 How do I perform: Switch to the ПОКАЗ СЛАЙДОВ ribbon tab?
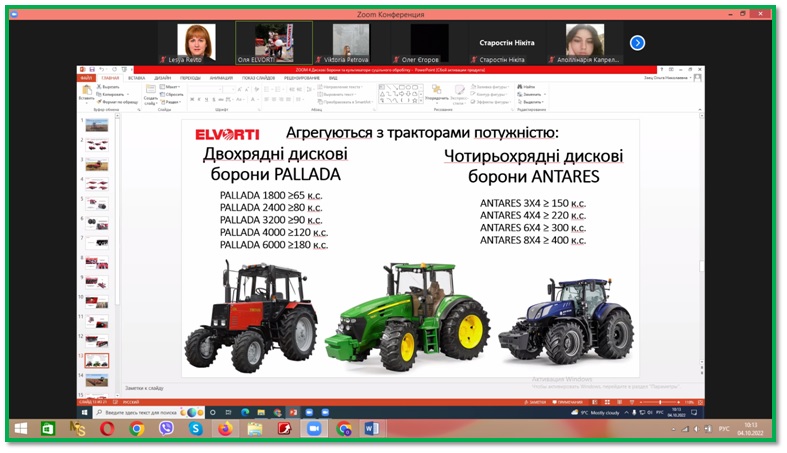[258, 78]
